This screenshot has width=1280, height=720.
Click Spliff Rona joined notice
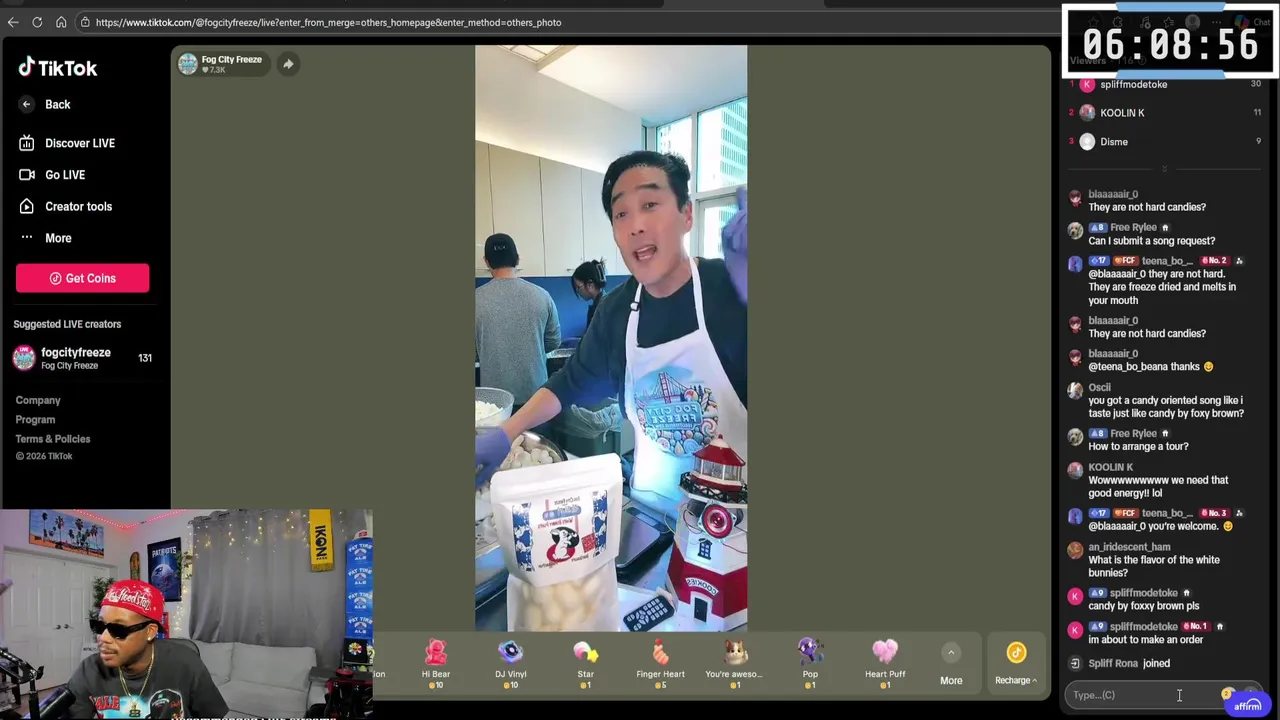tap(1128, 663)
